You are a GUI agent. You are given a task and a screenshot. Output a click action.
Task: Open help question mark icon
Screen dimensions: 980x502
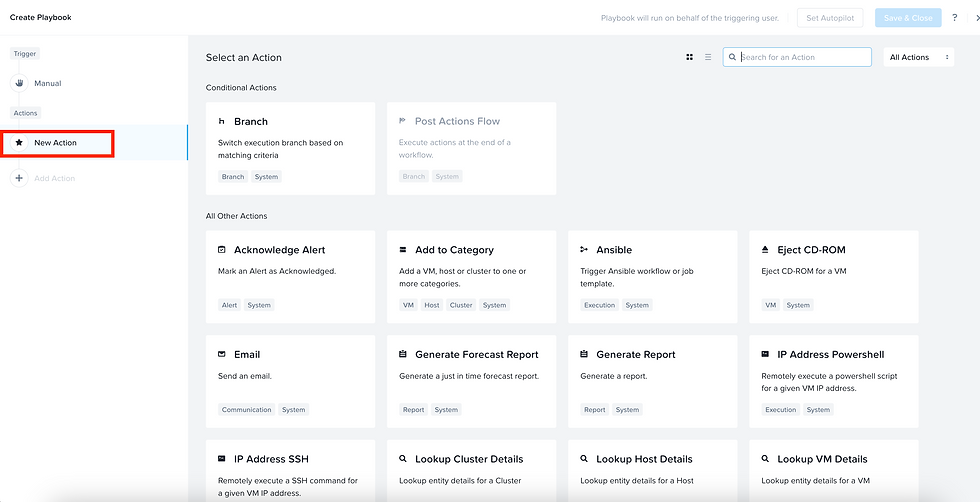pyautogui.click(x=955, y=18)
